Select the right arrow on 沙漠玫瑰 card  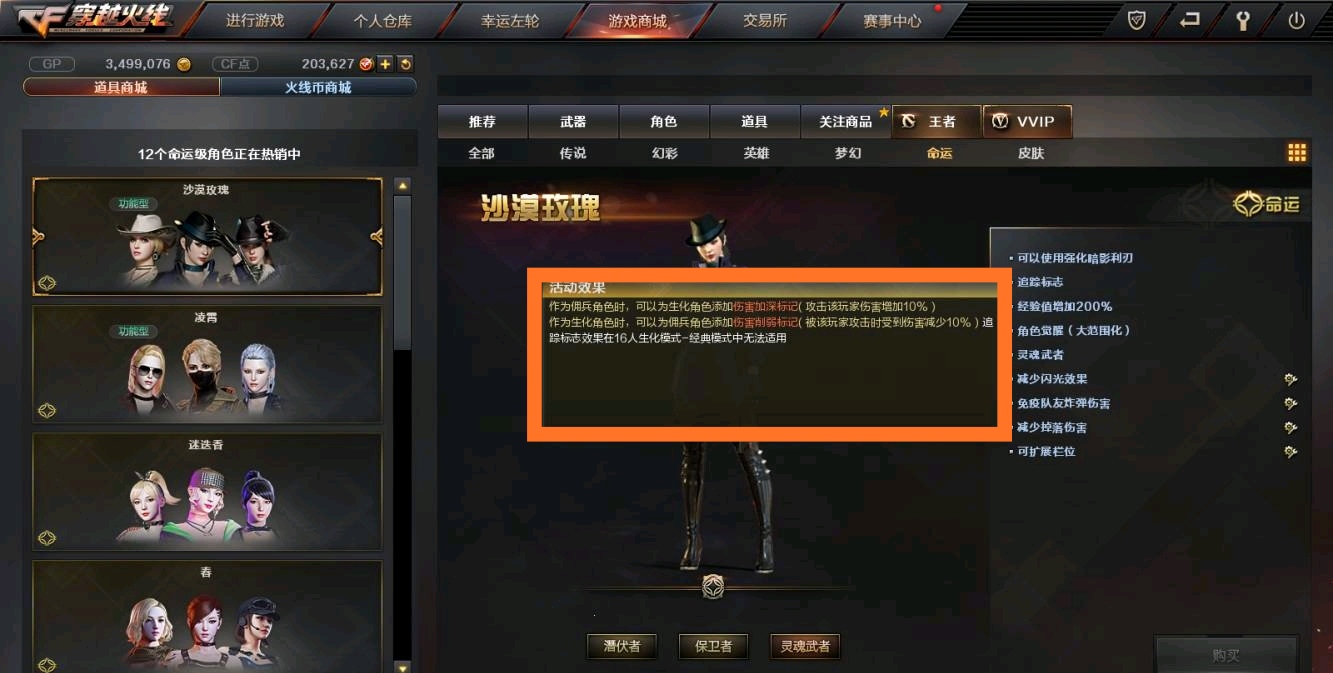click(377, 237)
